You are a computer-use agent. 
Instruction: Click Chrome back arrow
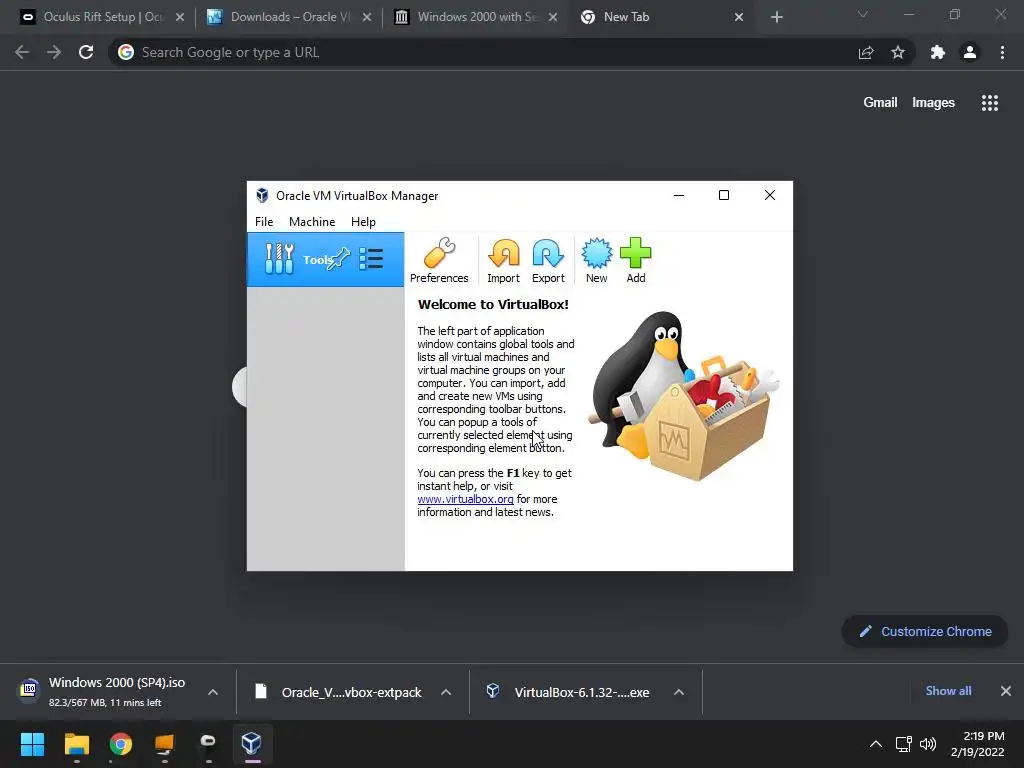coord(22,52)
